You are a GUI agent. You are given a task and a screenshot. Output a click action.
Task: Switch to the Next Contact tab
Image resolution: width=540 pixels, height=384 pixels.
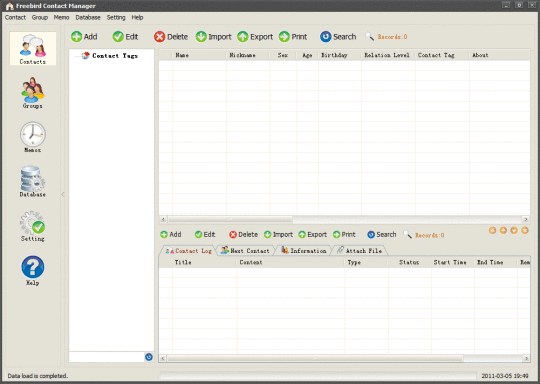point(245,251)
